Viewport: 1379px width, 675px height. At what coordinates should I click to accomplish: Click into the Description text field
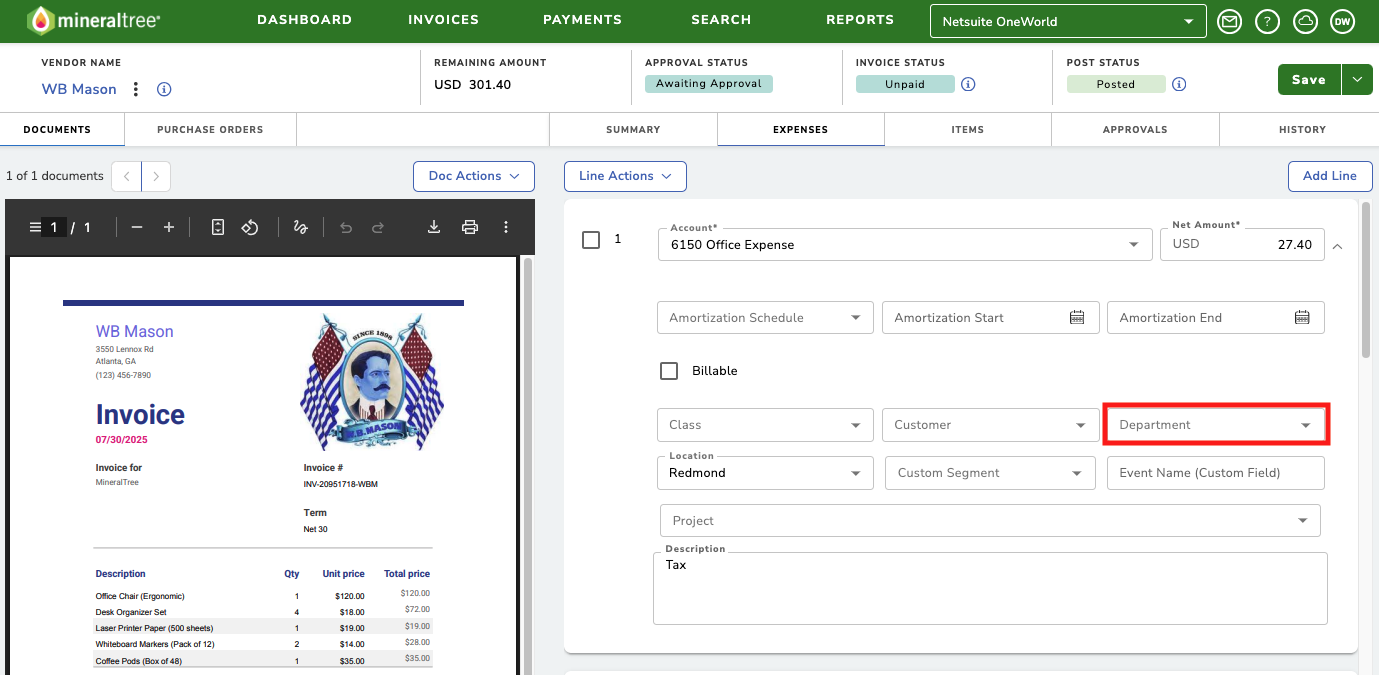[x=990, y=588]
